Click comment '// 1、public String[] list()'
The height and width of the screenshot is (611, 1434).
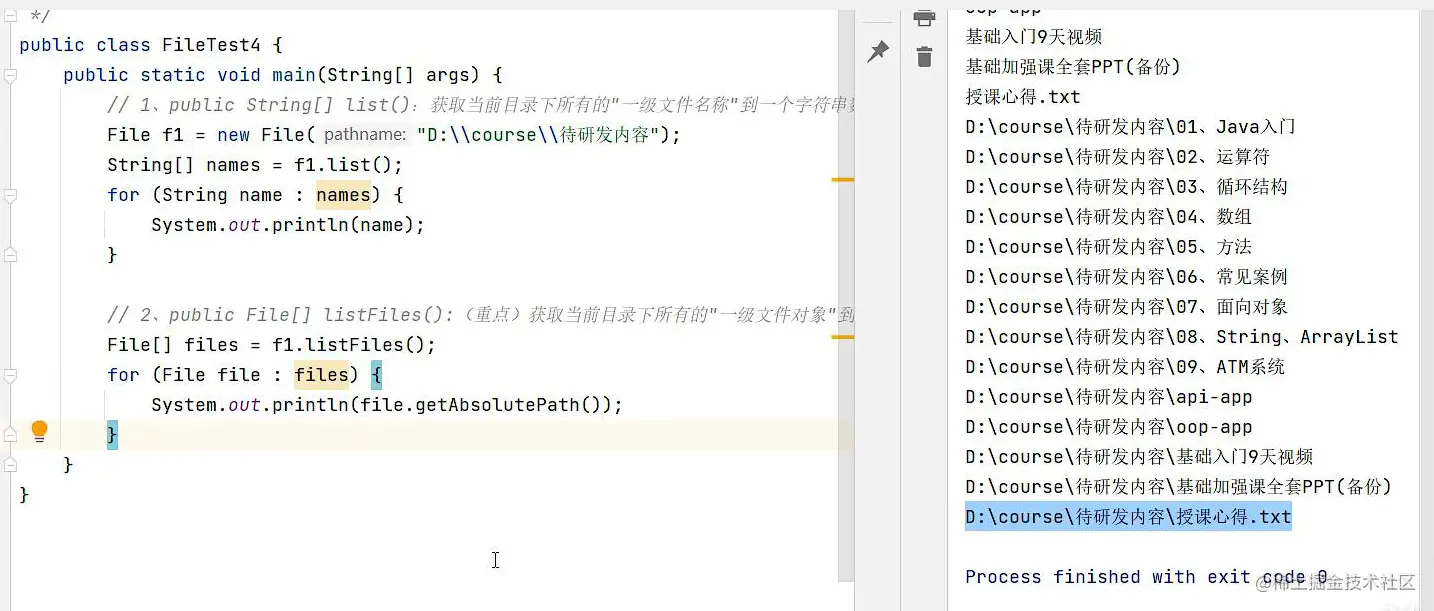[261, 105]
